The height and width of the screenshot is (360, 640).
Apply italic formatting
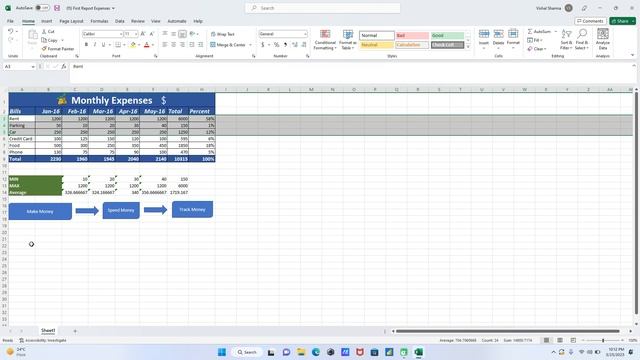coord(95,44)
